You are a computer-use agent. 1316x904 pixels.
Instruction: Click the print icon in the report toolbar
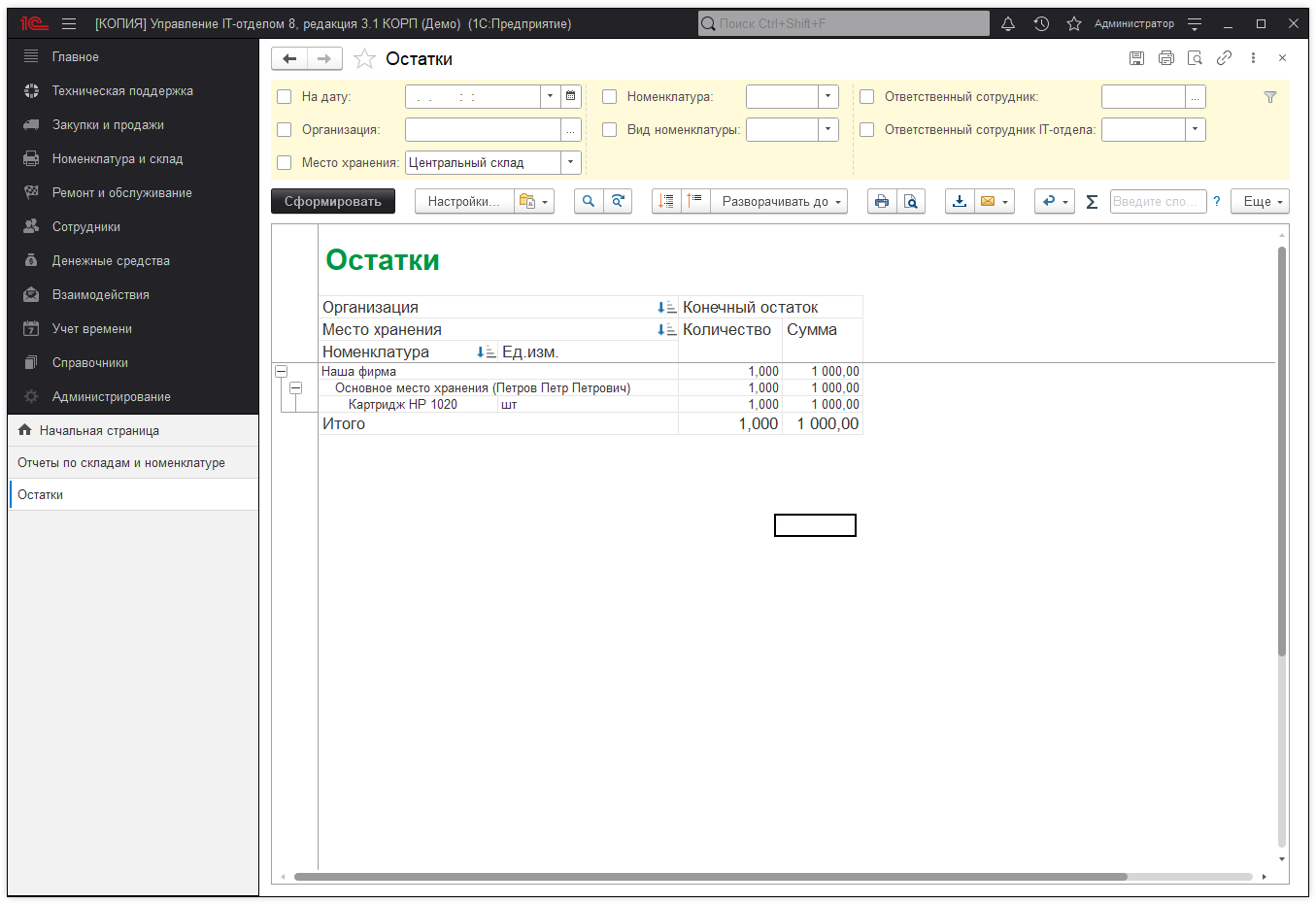tap(881, 201)
